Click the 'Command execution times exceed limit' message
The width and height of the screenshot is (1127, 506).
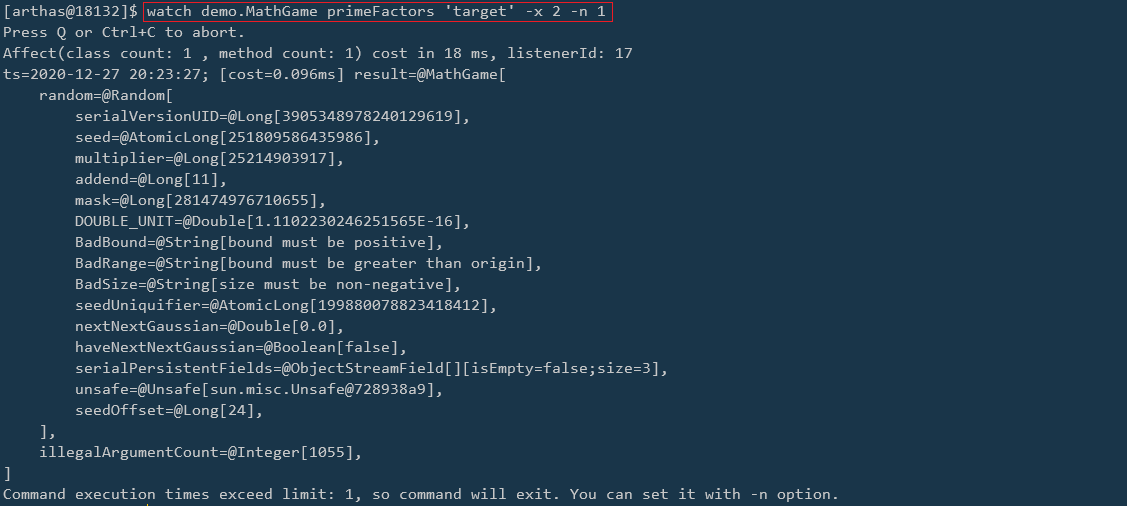(421, 494)
